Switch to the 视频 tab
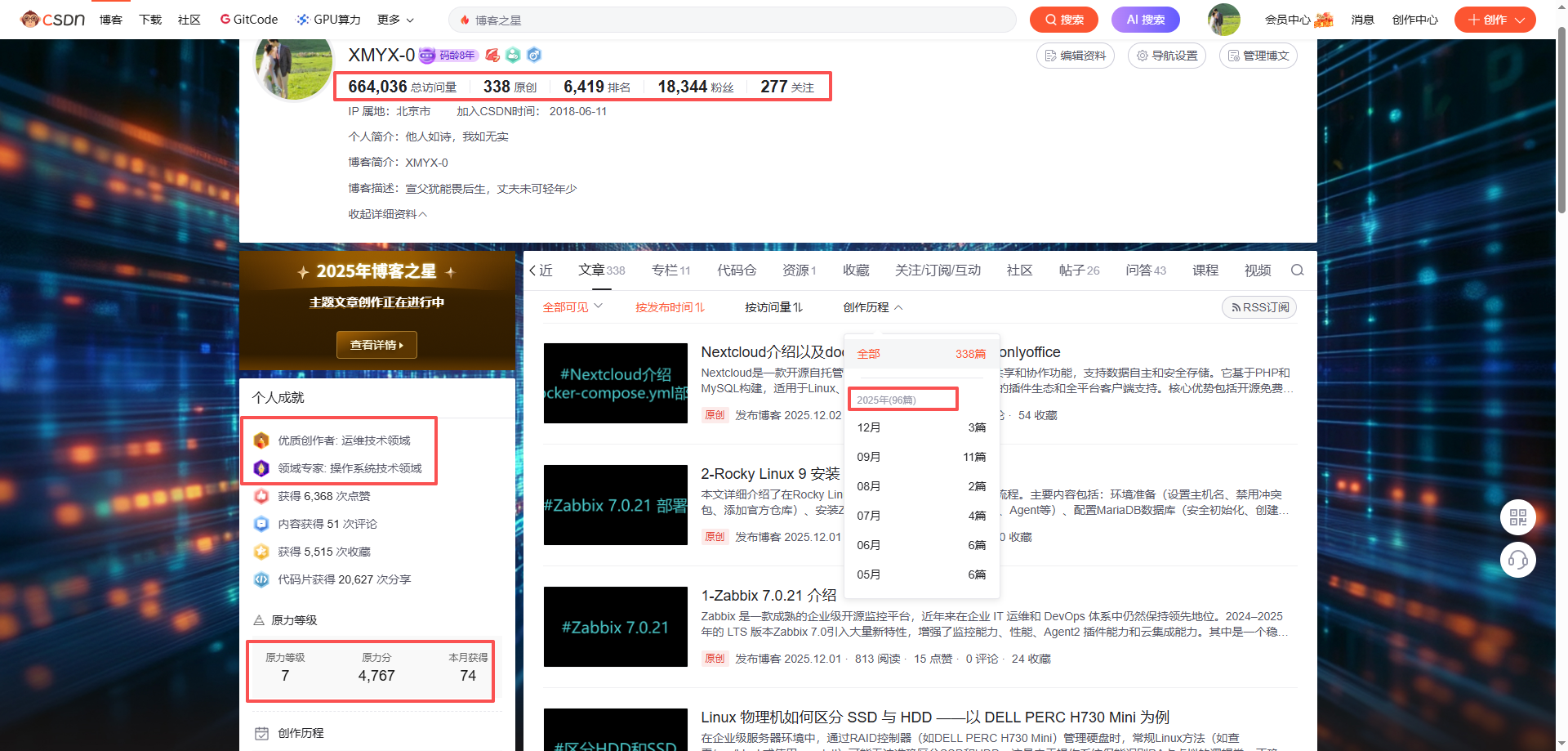 point(1258,270)
